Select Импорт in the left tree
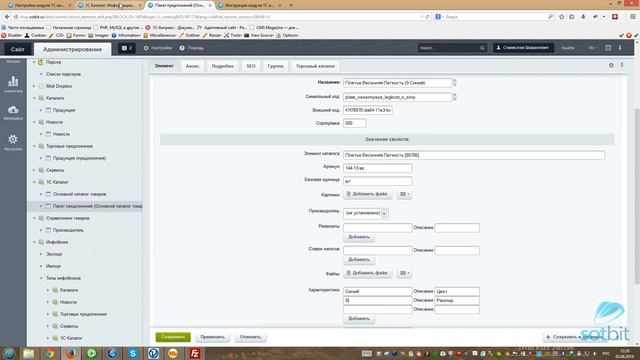 point(53,266)
